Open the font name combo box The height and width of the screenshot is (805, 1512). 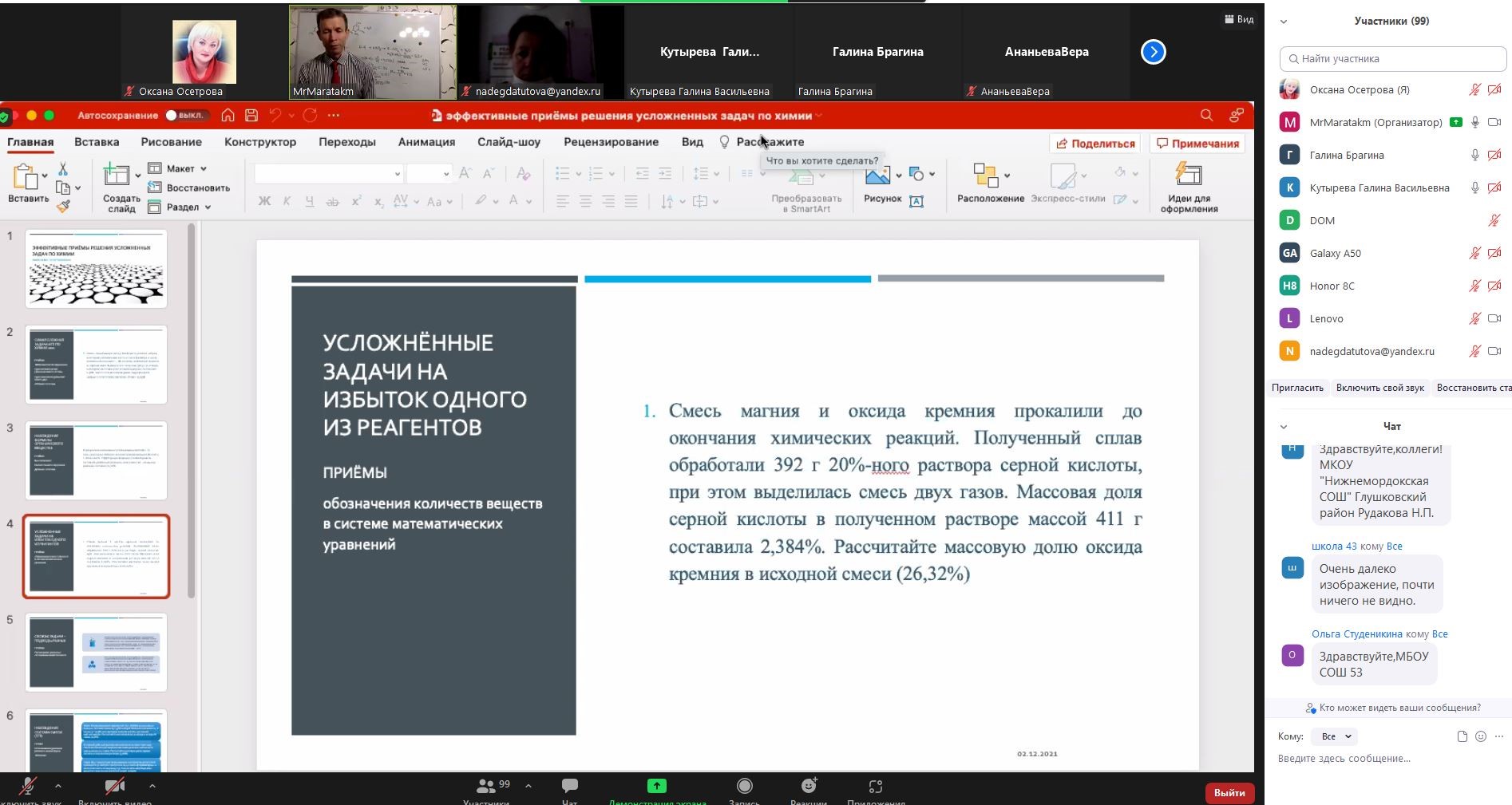(x=328, y=173)
